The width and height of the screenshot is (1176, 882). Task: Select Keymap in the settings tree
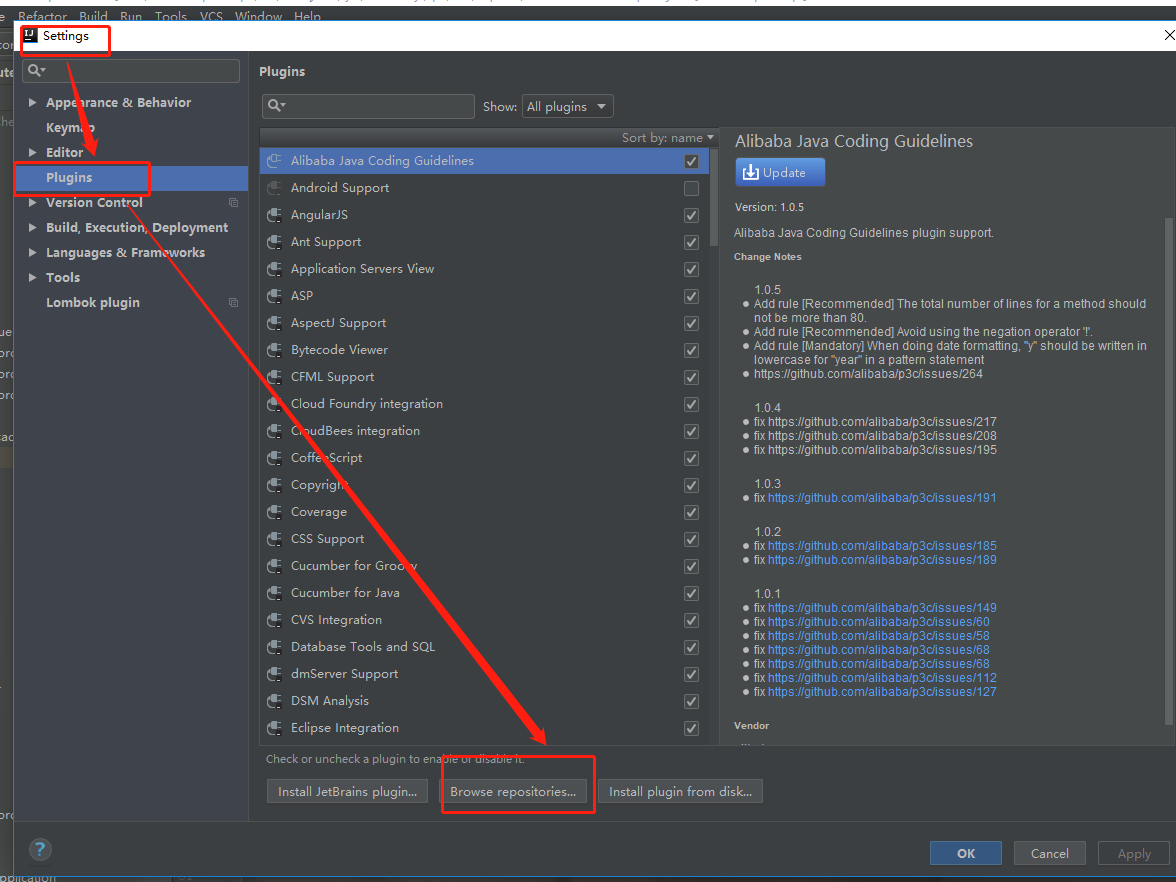(70, 128)
